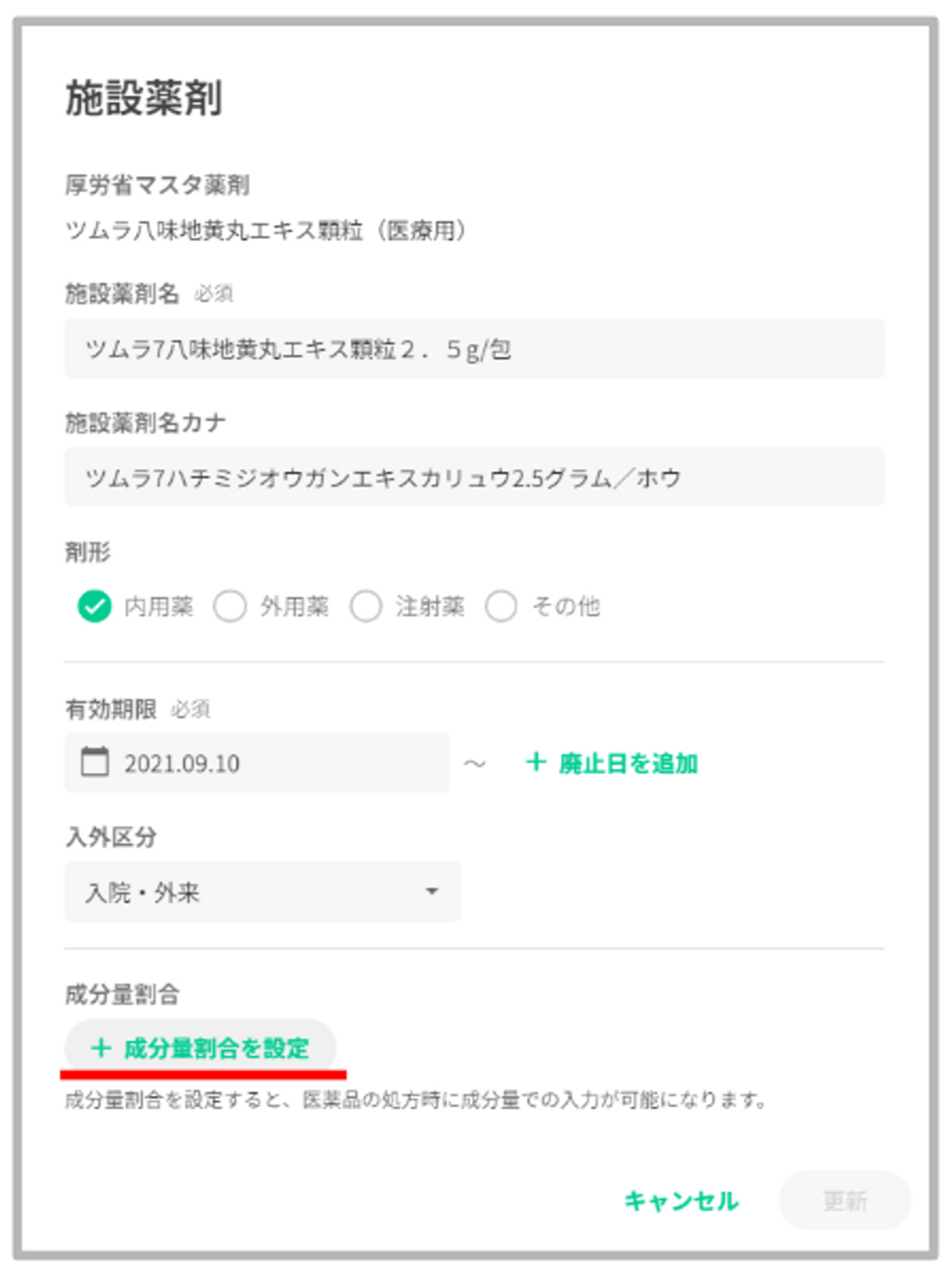Select the 内用薬 radio button
Image resolution: width=952 pixels, height=1276 pixels.
[x=95, y=606]
